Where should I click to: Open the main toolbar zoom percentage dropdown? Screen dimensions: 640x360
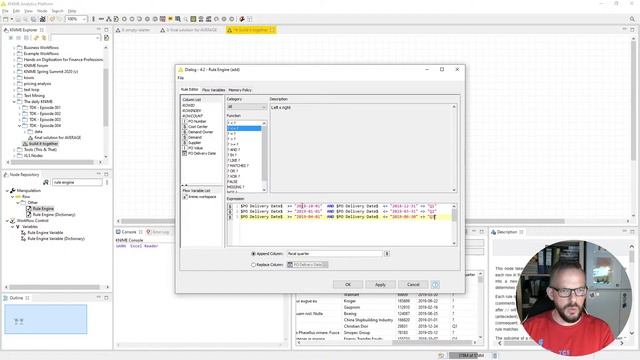(x=84, y=19)
